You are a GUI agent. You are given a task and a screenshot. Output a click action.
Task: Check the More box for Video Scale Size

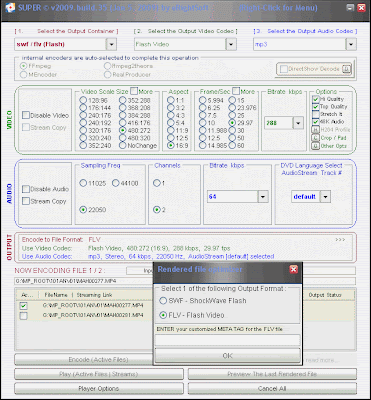coord(133,91)
